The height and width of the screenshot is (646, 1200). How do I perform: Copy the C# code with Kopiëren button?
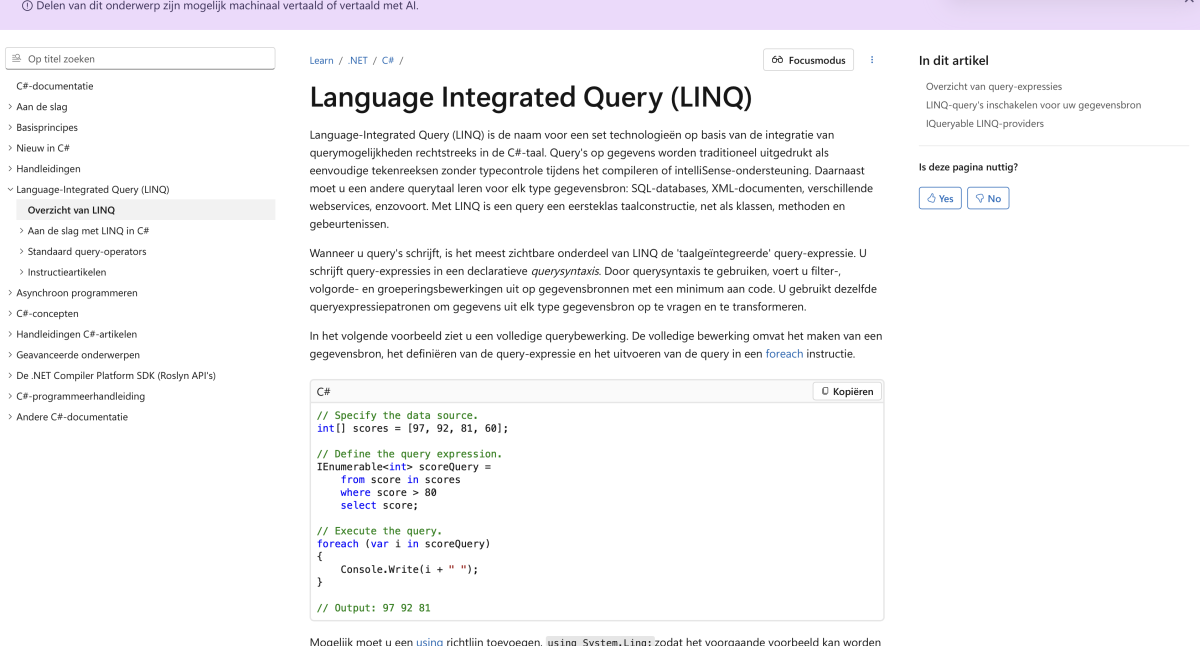pos(847,391)
